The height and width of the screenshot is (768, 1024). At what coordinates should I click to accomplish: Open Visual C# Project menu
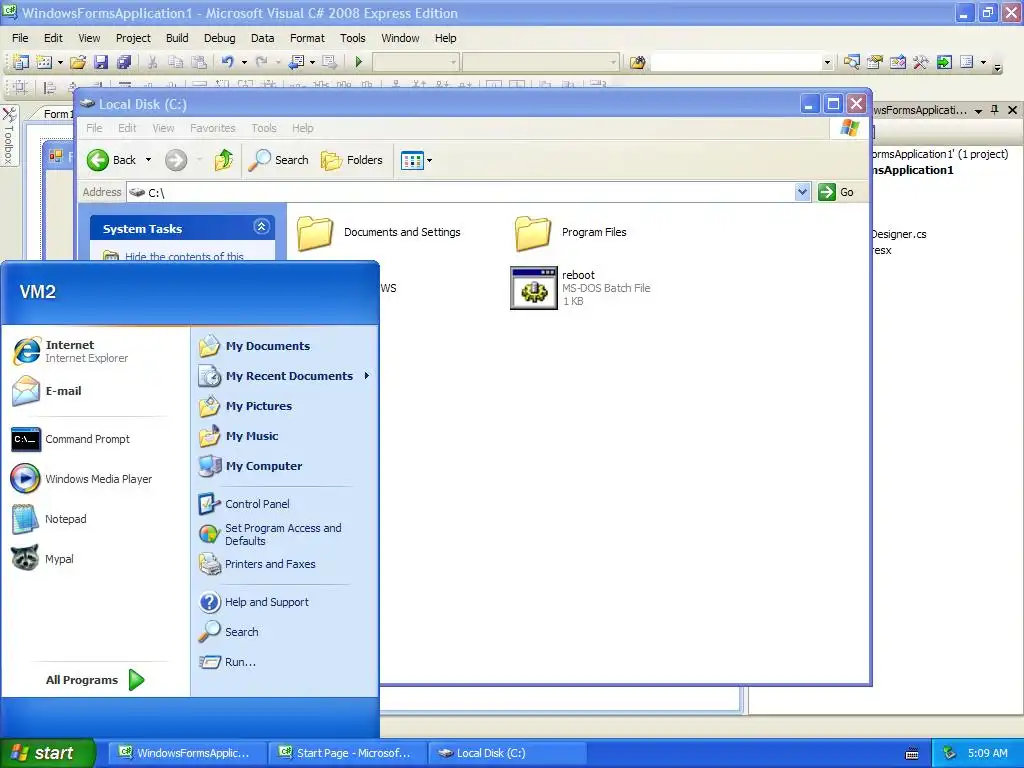(133, 38)
